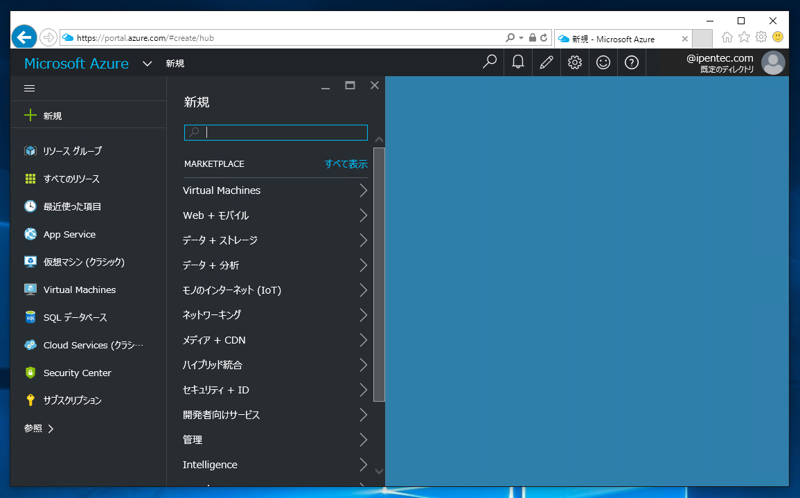The image size is (800, 498).
Task: Click the scrollbar up arrow in blade
Action: pos(379,139)
